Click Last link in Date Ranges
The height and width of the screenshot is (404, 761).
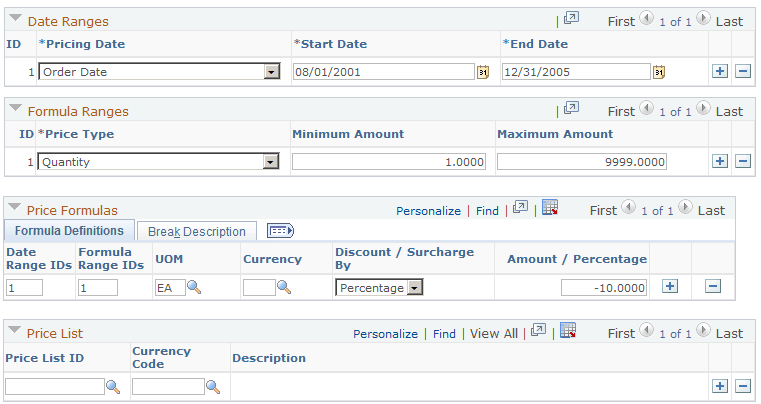[x=729, y=21]
